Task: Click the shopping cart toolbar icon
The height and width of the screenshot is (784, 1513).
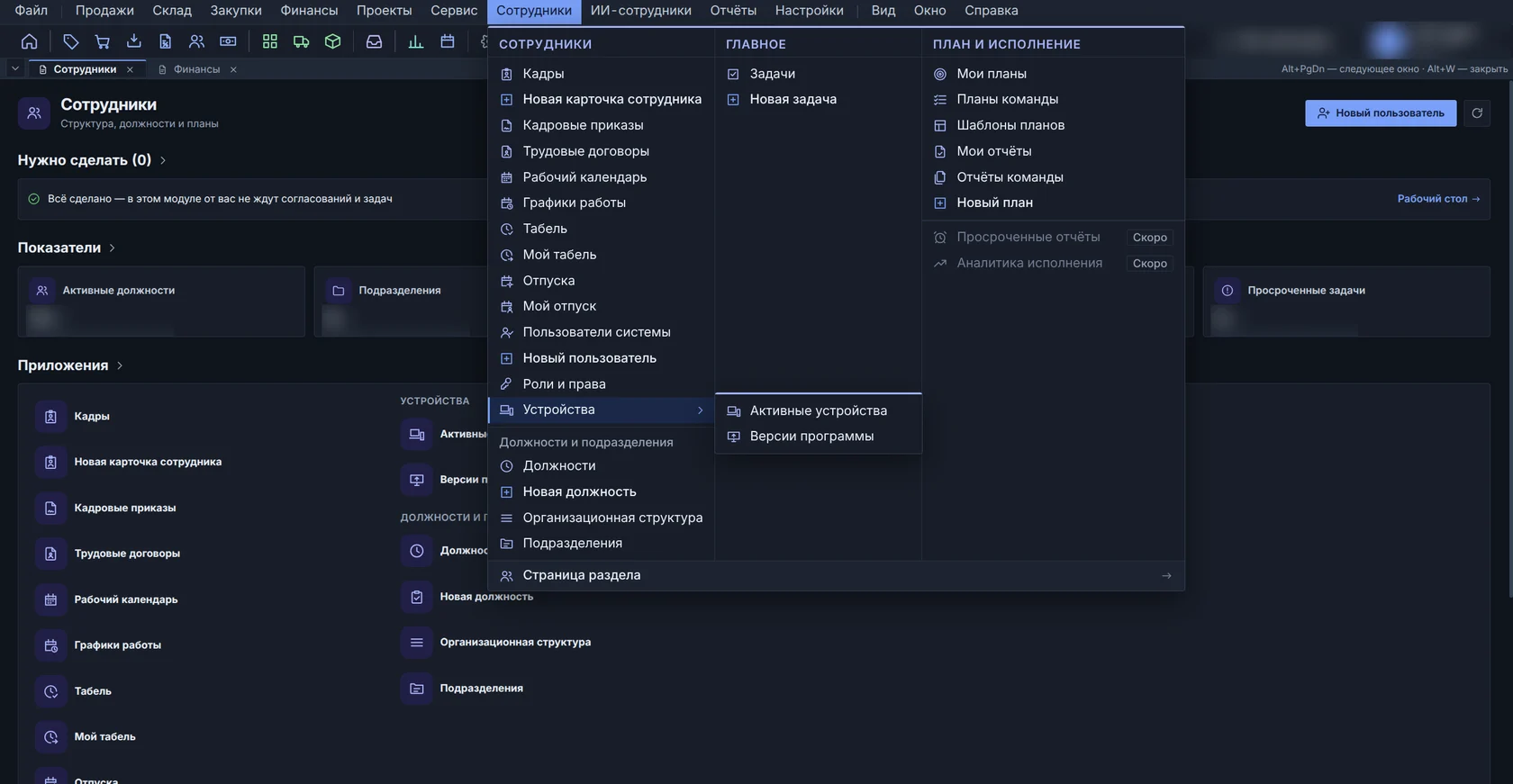Action: point(103,41)
